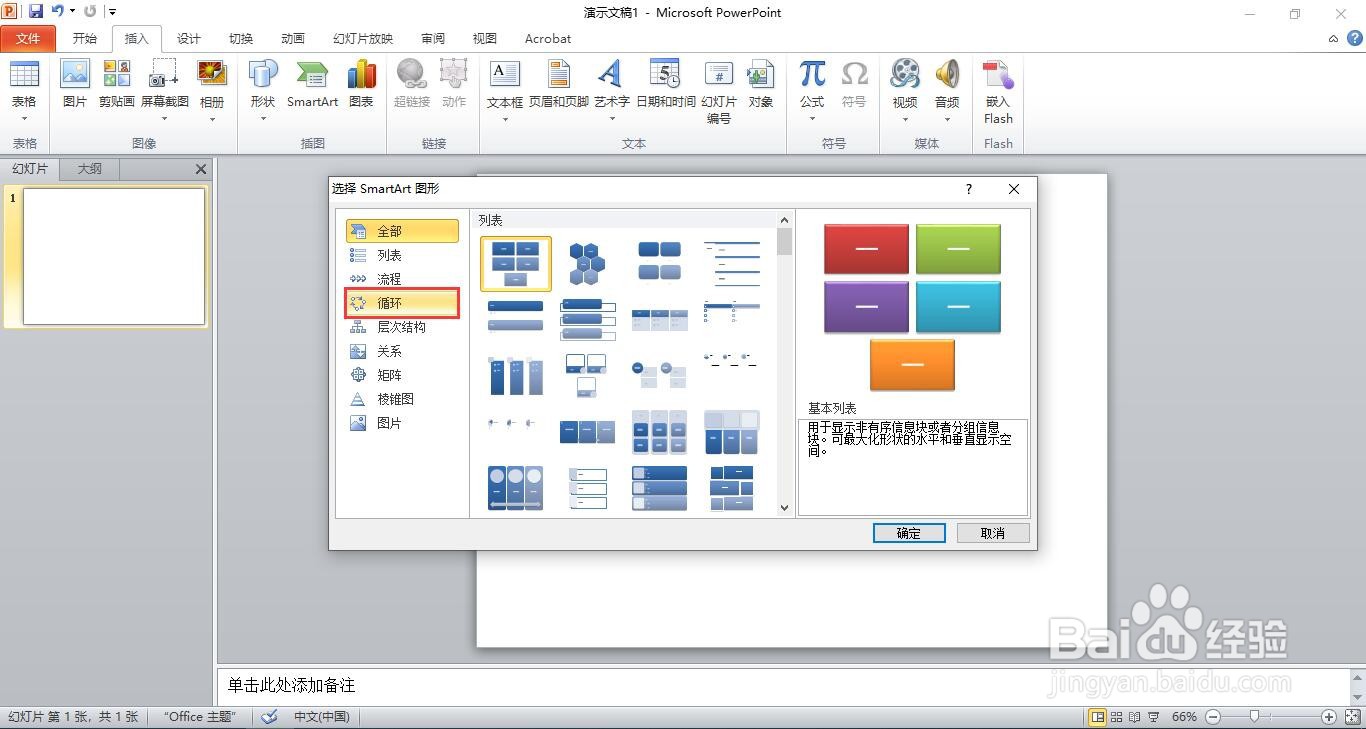Open the 剪贴画 clip art tool
This screenshot has width=1366, height=729.
tap(117, 85)
